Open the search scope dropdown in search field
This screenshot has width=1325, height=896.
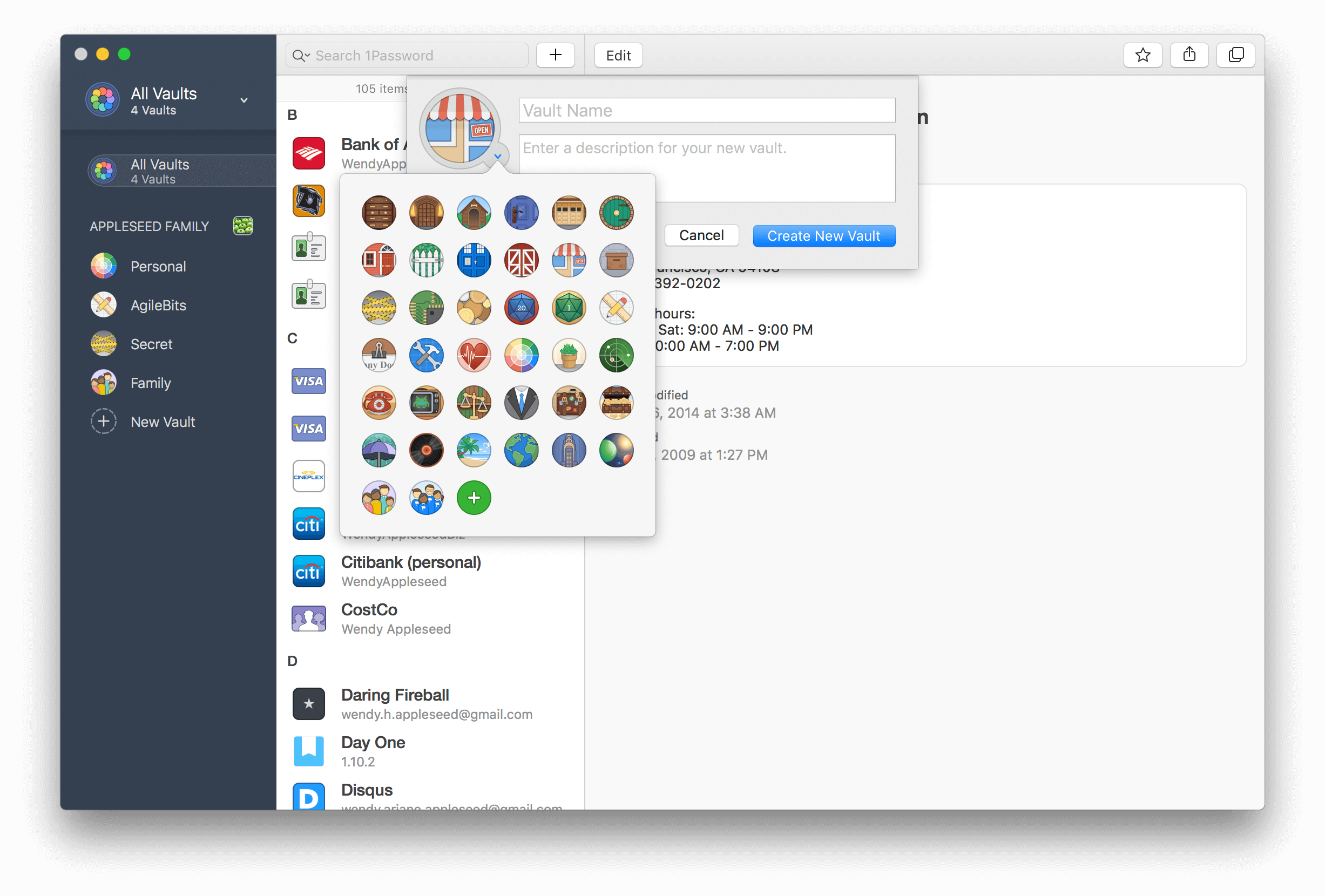[302, 55]
